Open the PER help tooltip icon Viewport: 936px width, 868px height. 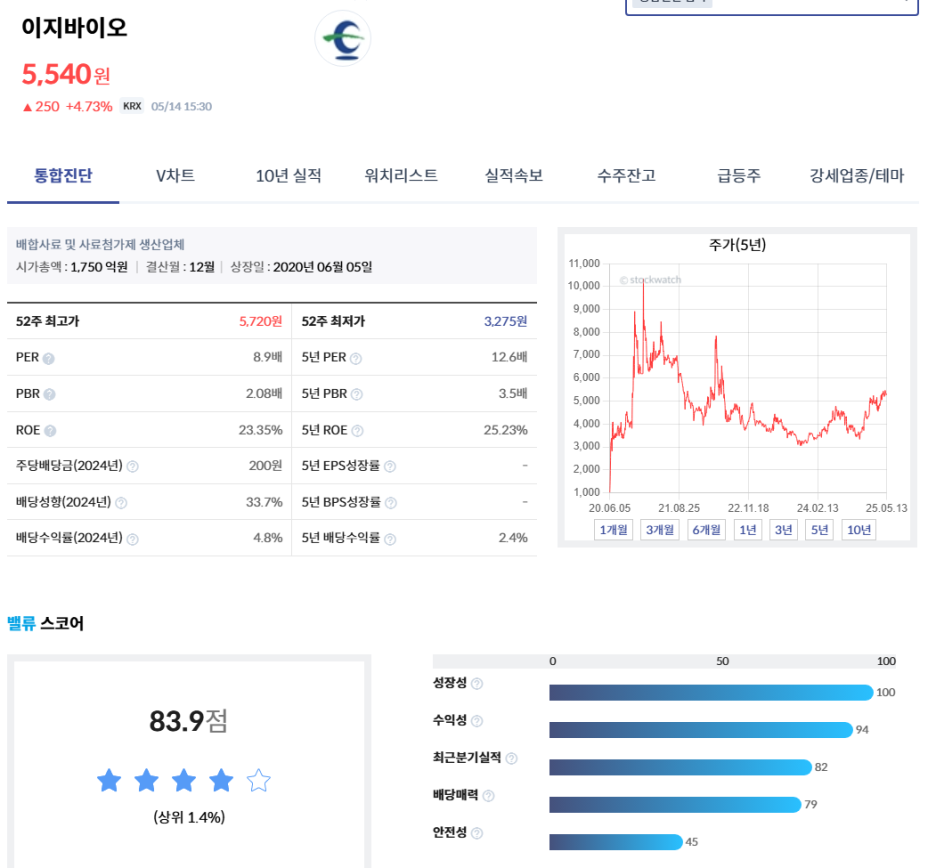[49, 358]
